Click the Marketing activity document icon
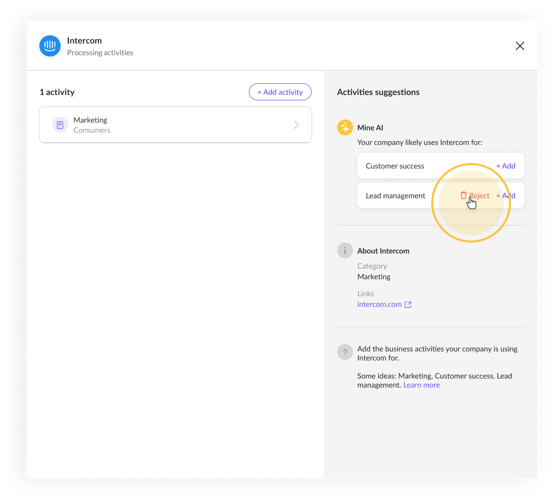Screen dimensions: 553x499 60,125
